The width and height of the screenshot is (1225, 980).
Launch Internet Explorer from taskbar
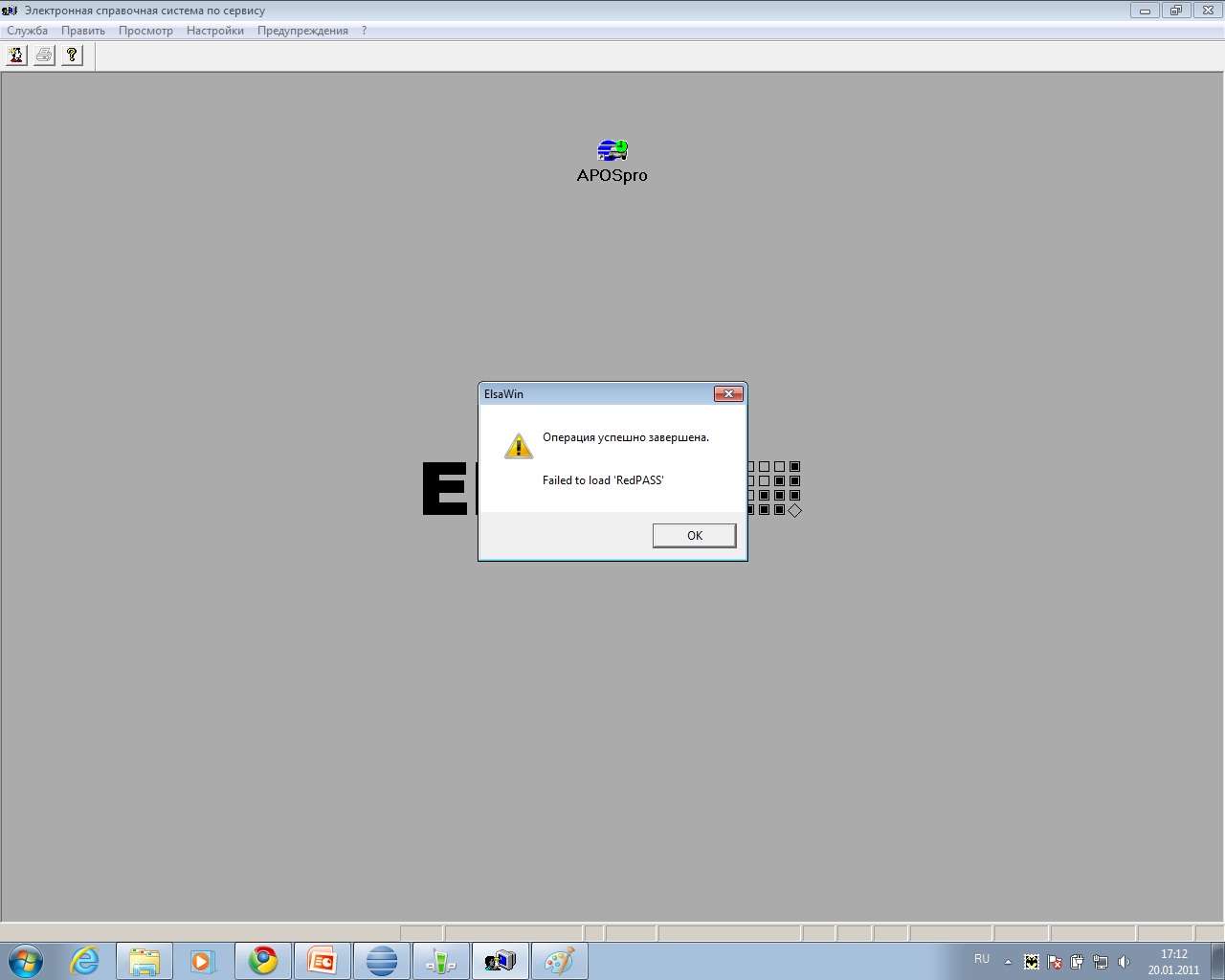[x=85, y=961]
